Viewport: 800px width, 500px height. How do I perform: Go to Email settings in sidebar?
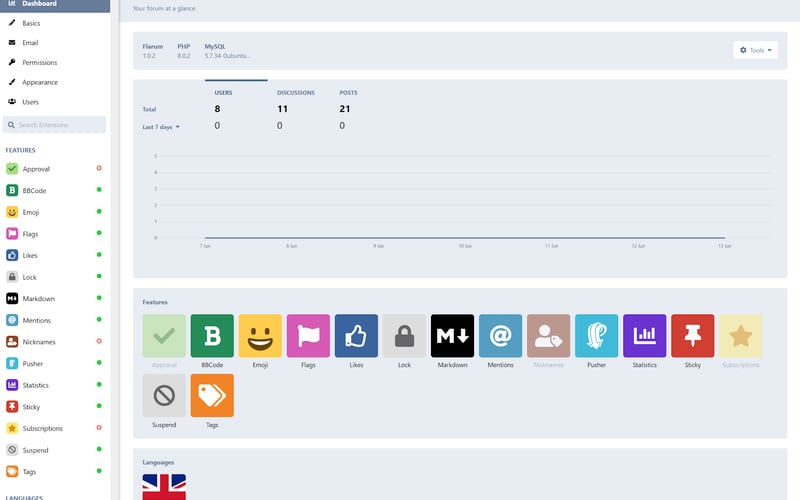coord(55,43)
